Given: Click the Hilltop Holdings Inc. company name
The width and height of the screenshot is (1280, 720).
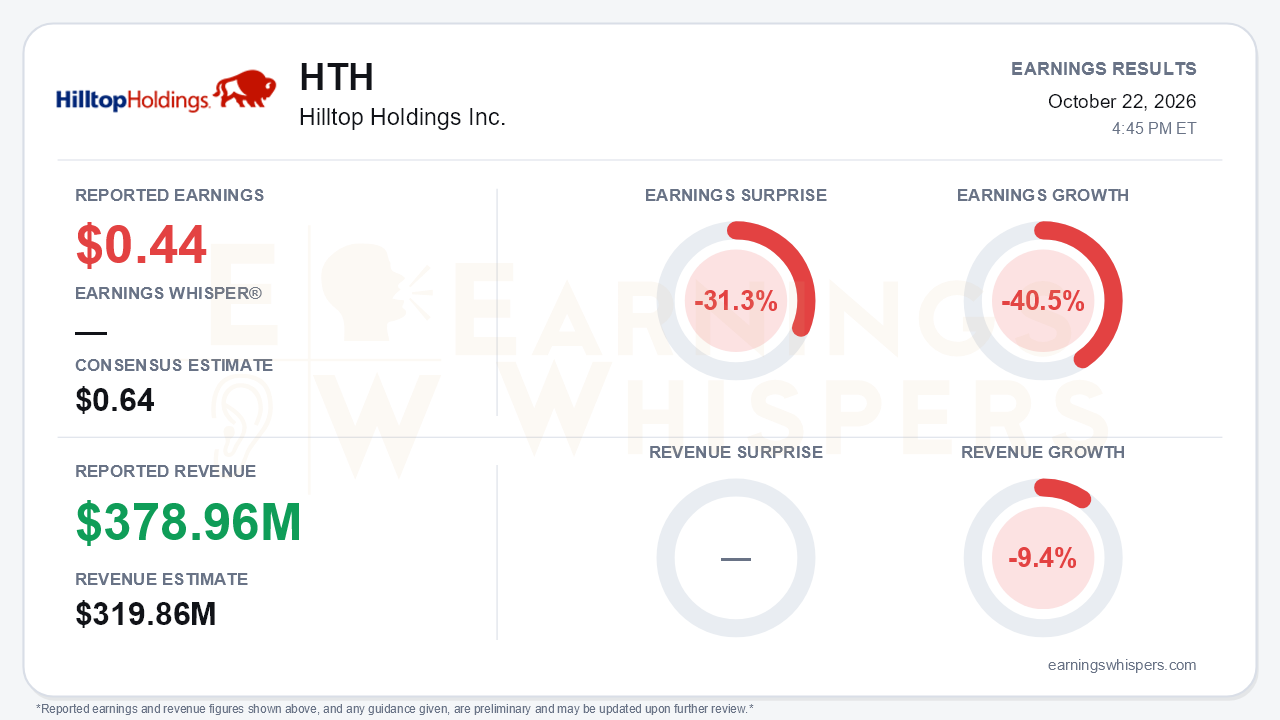Looking at the screenshot, I should pos(402,118).
